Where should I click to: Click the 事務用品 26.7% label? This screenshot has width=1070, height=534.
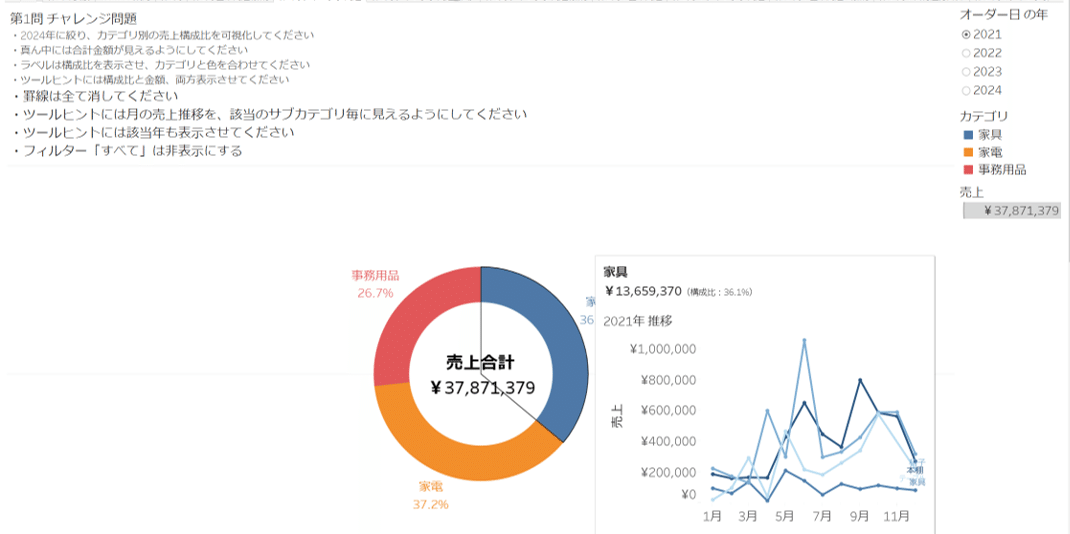point(375,284)
